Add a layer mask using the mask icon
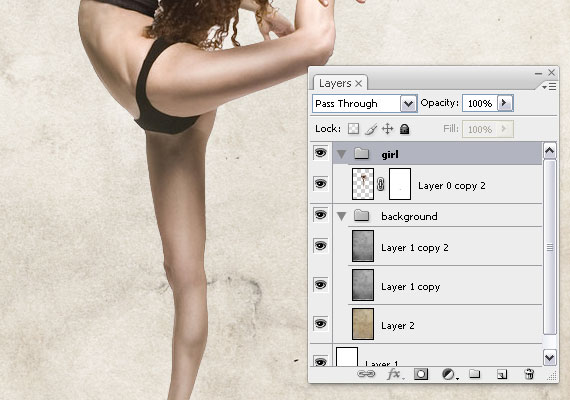Image resolution: width=570 pixels, height=400 pixels. pos(421,374)
